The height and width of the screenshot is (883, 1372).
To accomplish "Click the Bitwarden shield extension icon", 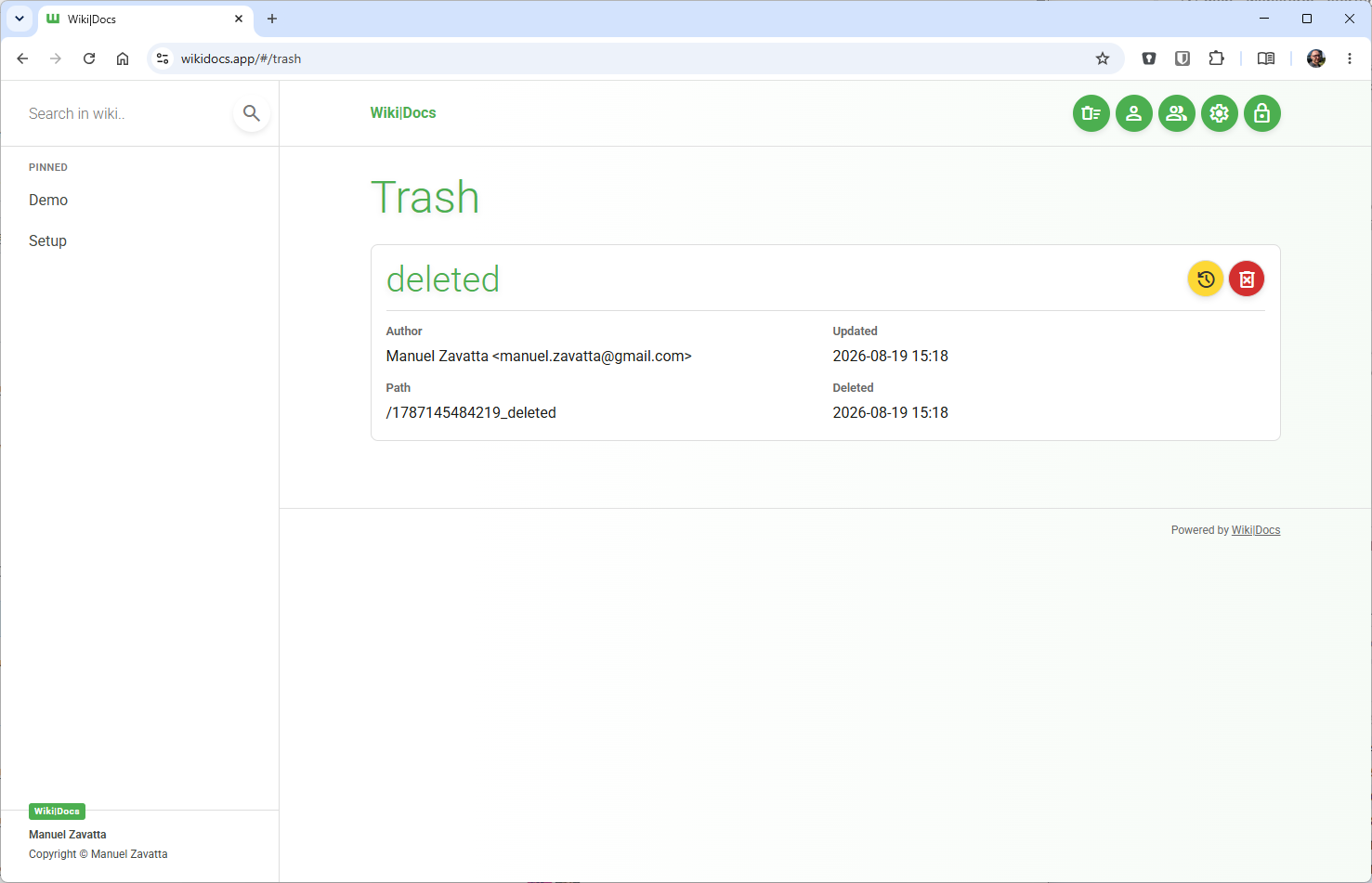I will (x=1183, y=58).
